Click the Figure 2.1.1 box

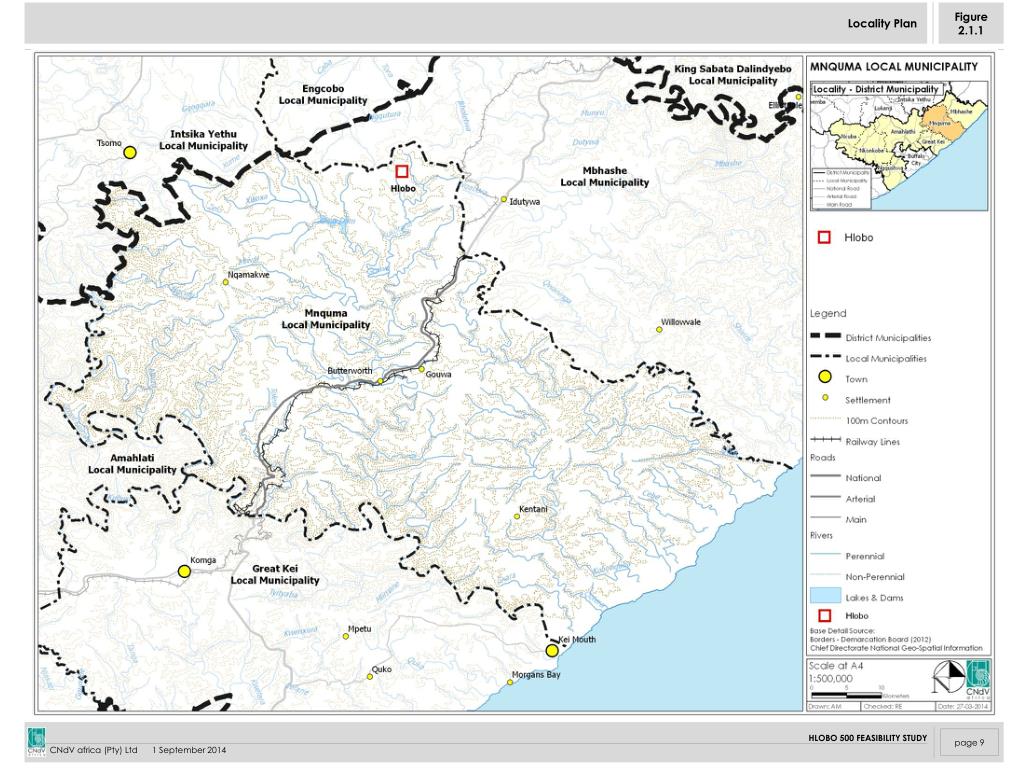pos(970,24)
